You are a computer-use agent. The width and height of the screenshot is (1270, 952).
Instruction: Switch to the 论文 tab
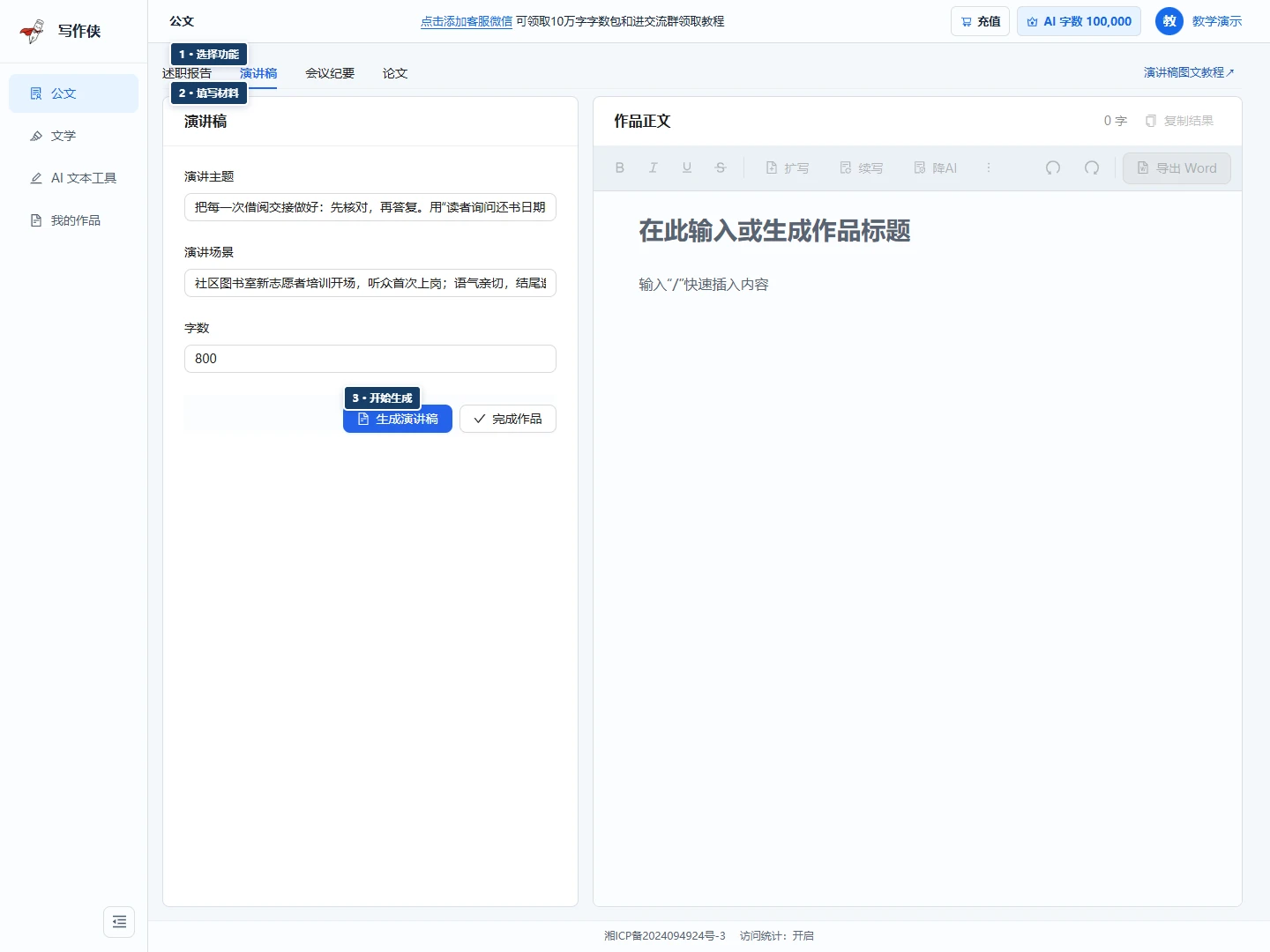pos(395,73)
